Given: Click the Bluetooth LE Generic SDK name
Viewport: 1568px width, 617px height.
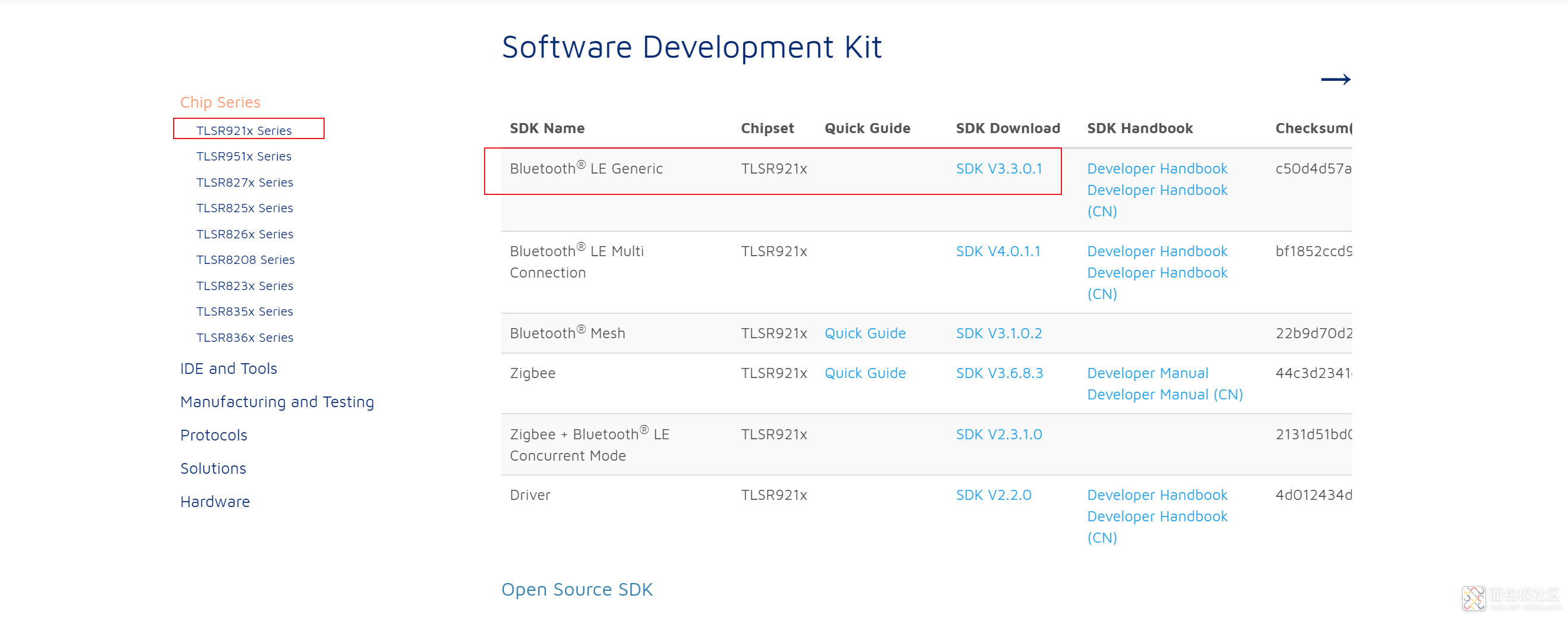Looking at the screenshot, I should click(x=586, y=168).
